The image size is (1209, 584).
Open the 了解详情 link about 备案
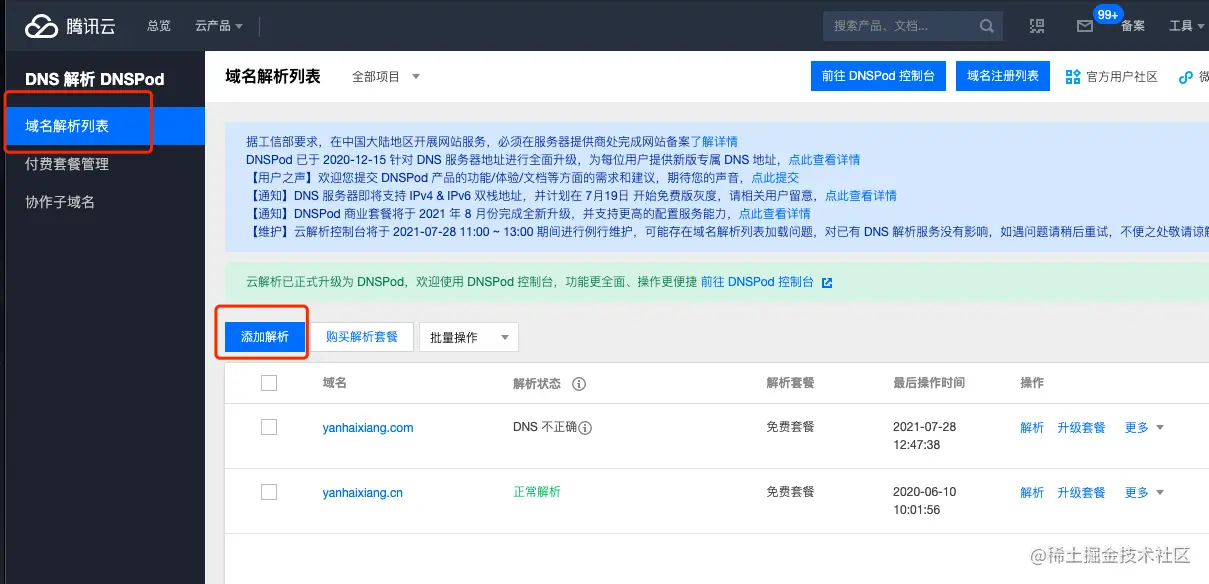[714, 142]
